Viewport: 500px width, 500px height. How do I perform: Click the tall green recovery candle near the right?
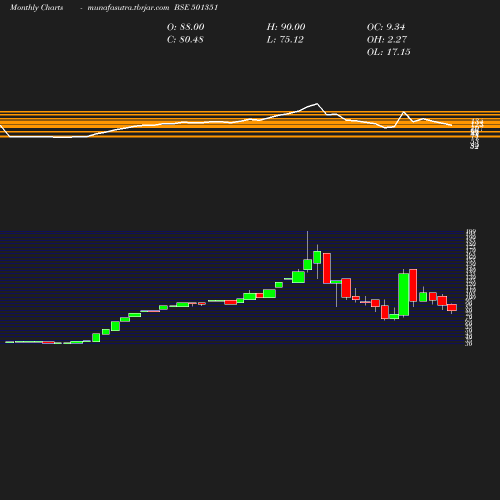pos(404,294)
